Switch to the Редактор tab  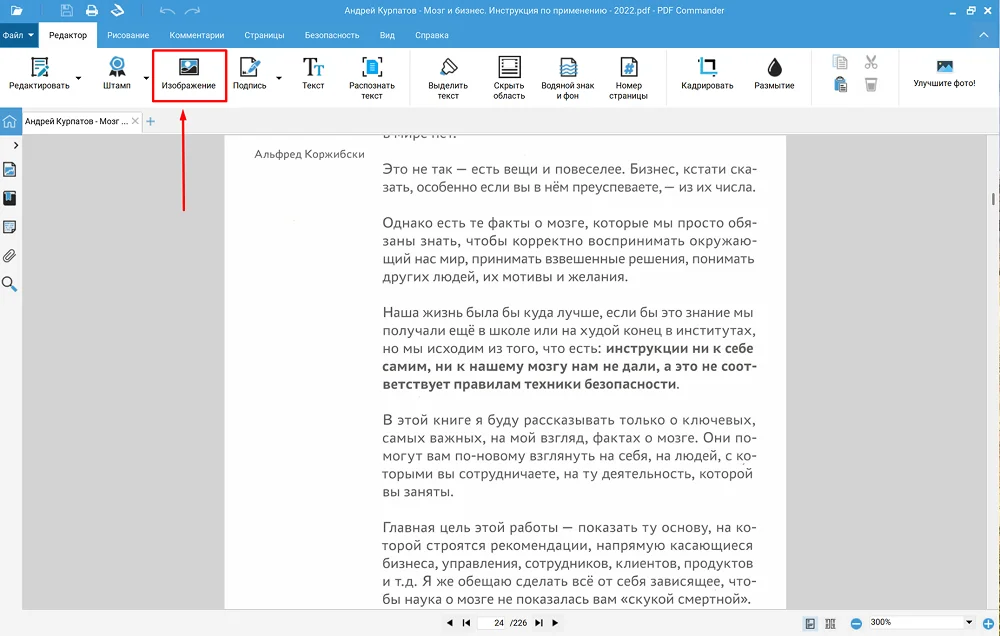[68, 35]
